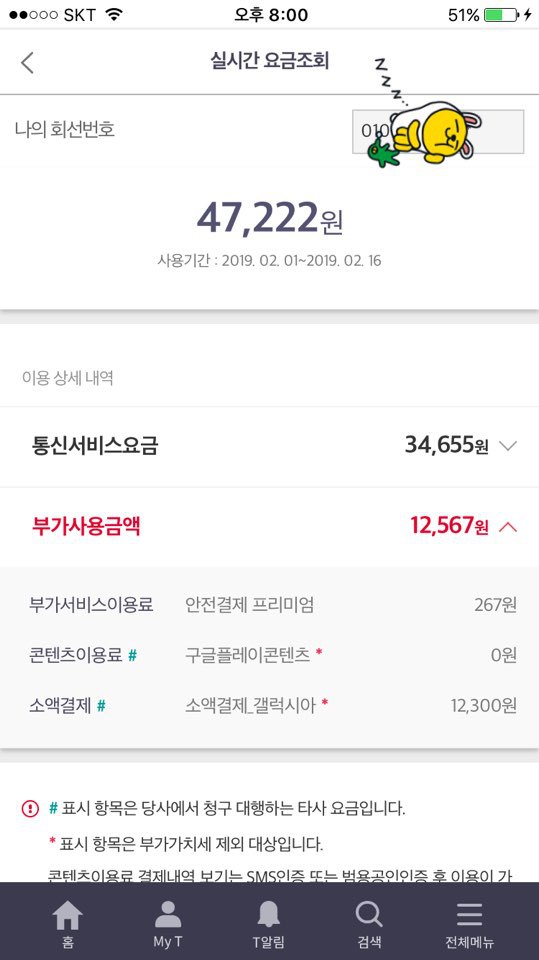Open the 전체메뉴 hamburger icon
This screenshot has width=539, height=960.
click(x=469, y=915)
